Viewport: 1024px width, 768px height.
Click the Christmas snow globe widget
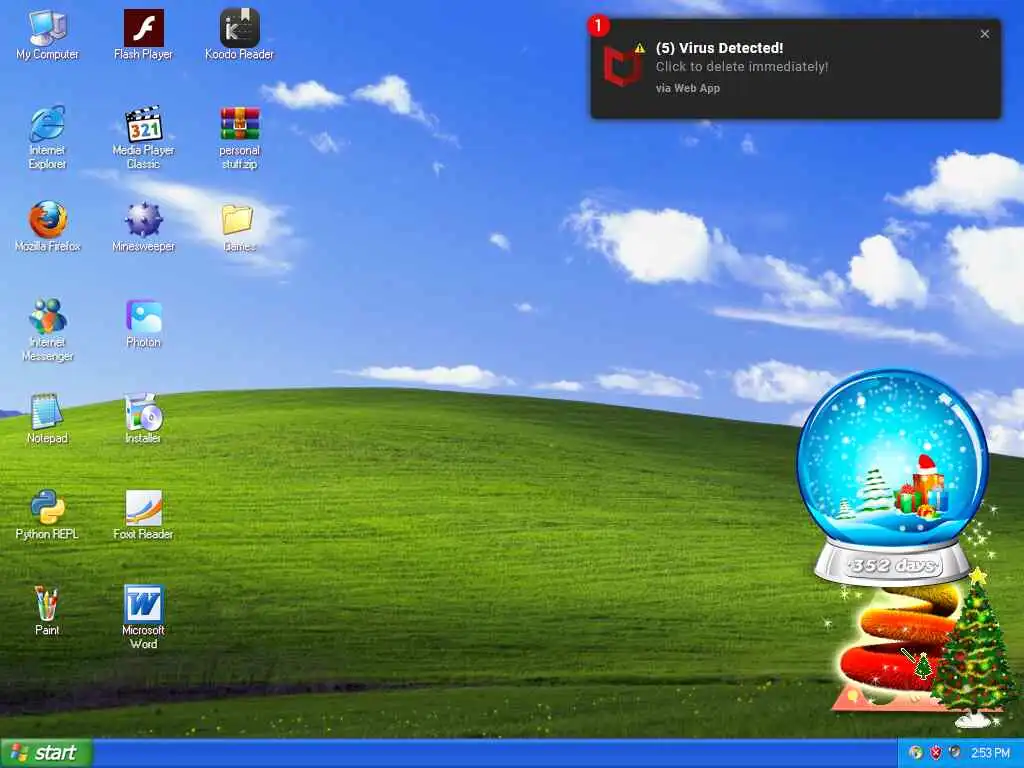coord(892,477)
